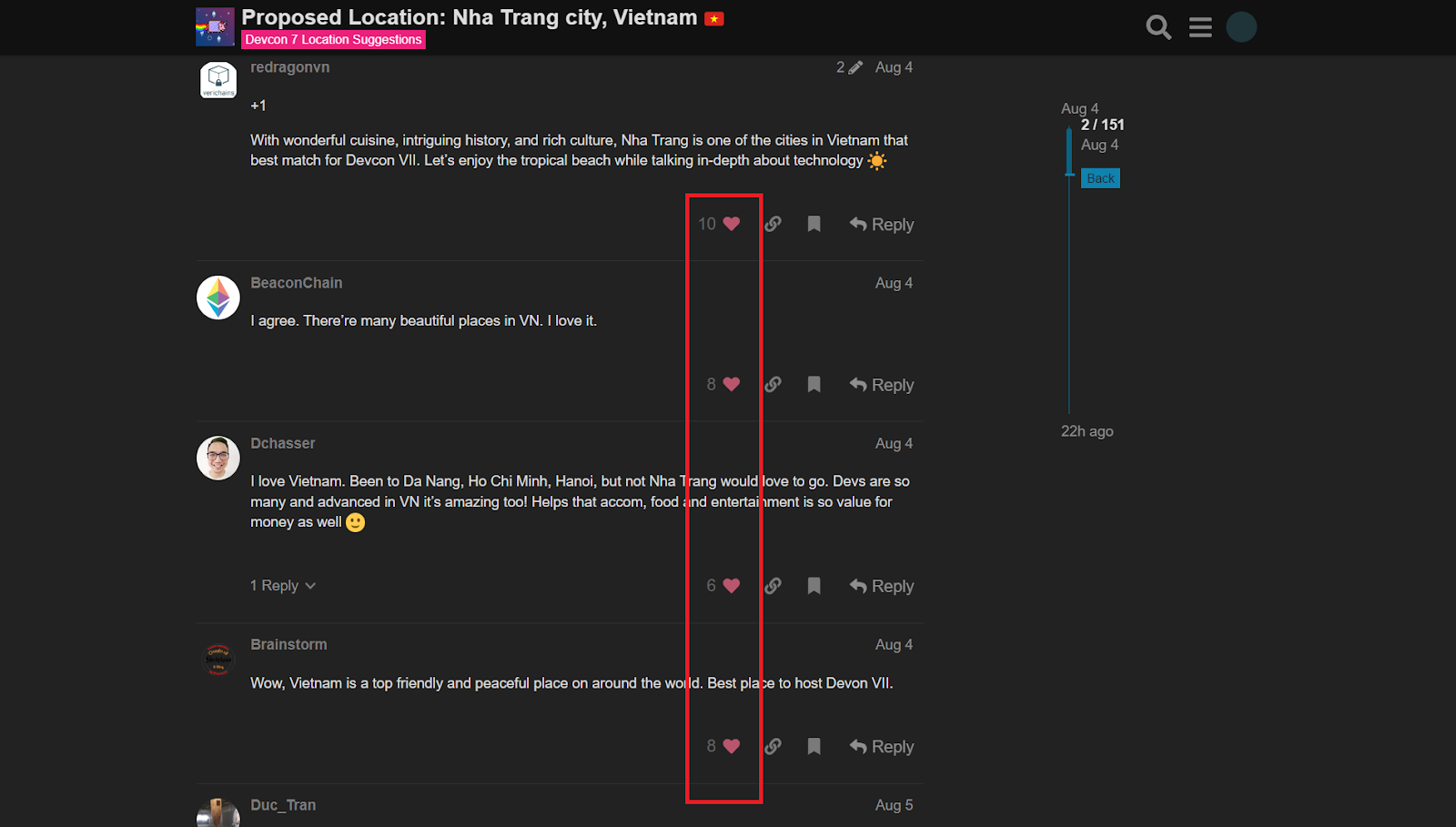Image resolution: width=1456 pixels, height=827 pixels.
Task: Like Dchasser's post with 6 hearts
Action: [732, 586]
